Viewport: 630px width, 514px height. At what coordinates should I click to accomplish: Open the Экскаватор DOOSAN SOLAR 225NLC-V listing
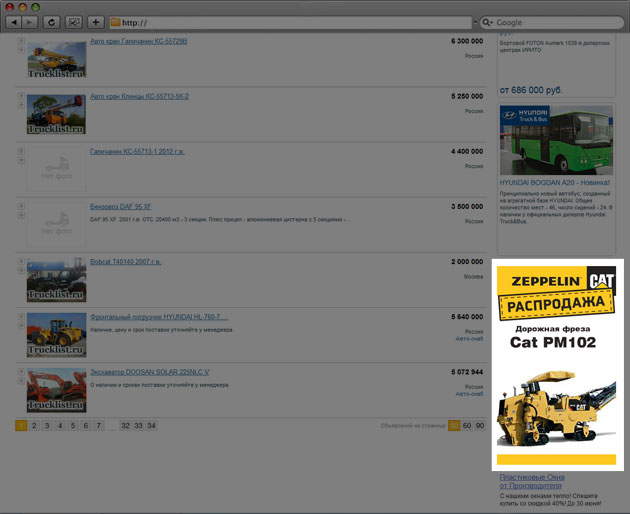149,372
